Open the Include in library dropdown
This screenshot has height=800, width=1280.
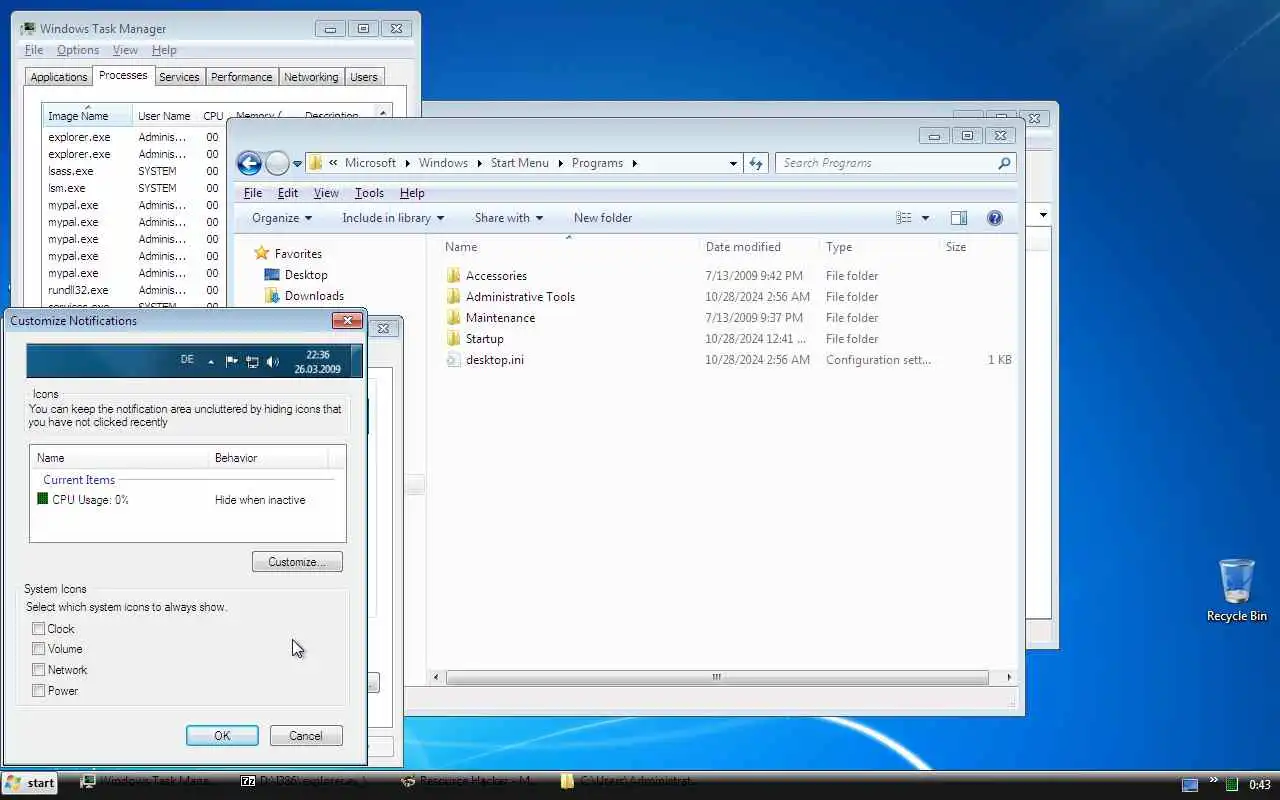pyautogui.click(x=393, y=218)
